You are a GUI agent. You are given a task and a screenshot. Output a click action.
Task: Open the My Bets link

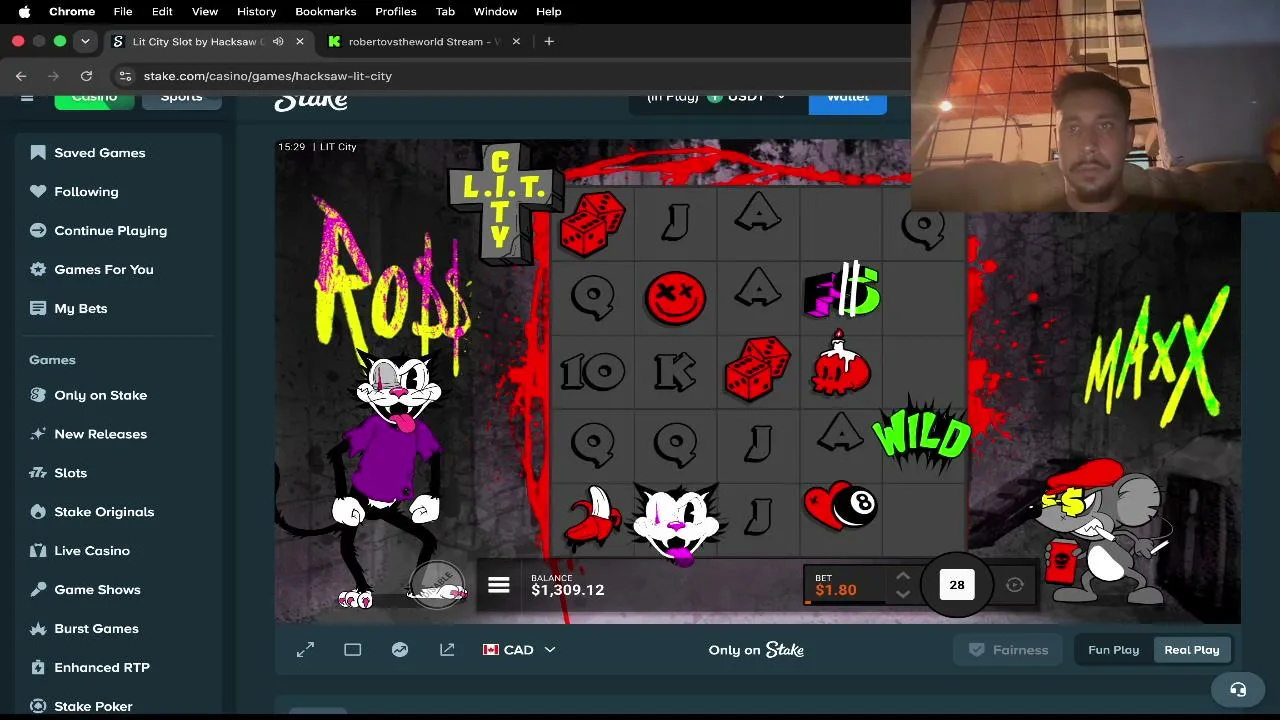tap(81, 309)
